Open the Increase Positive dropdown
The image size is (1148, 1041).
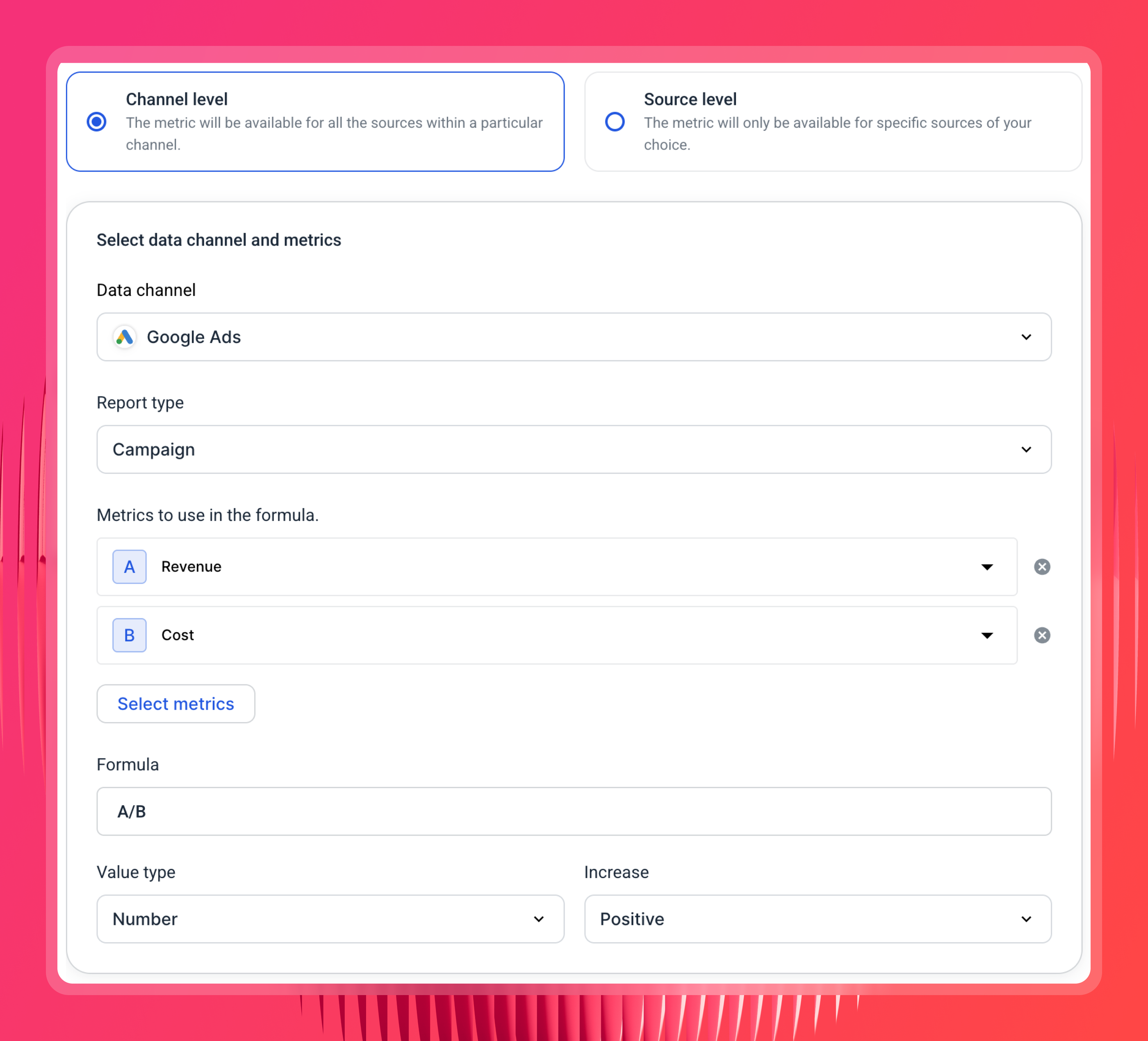point(818,919)
